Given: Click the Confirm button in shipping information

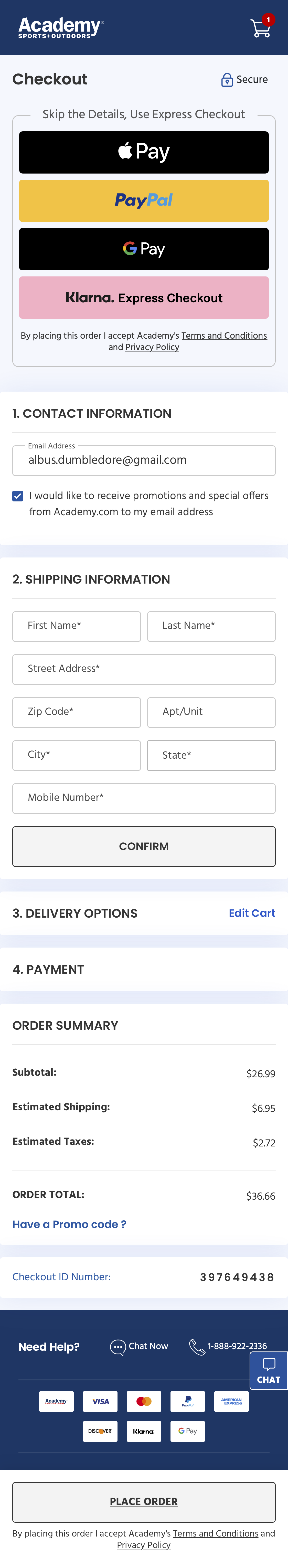Looking at the screenshot, I should [144, 846].
